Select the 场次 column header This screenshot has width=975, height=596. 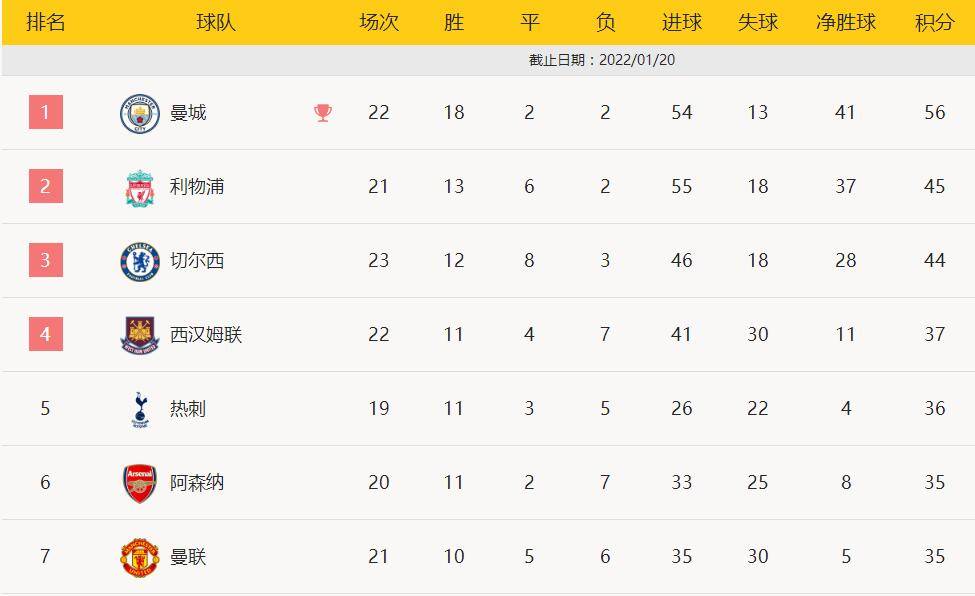click(x=379, y=22)
